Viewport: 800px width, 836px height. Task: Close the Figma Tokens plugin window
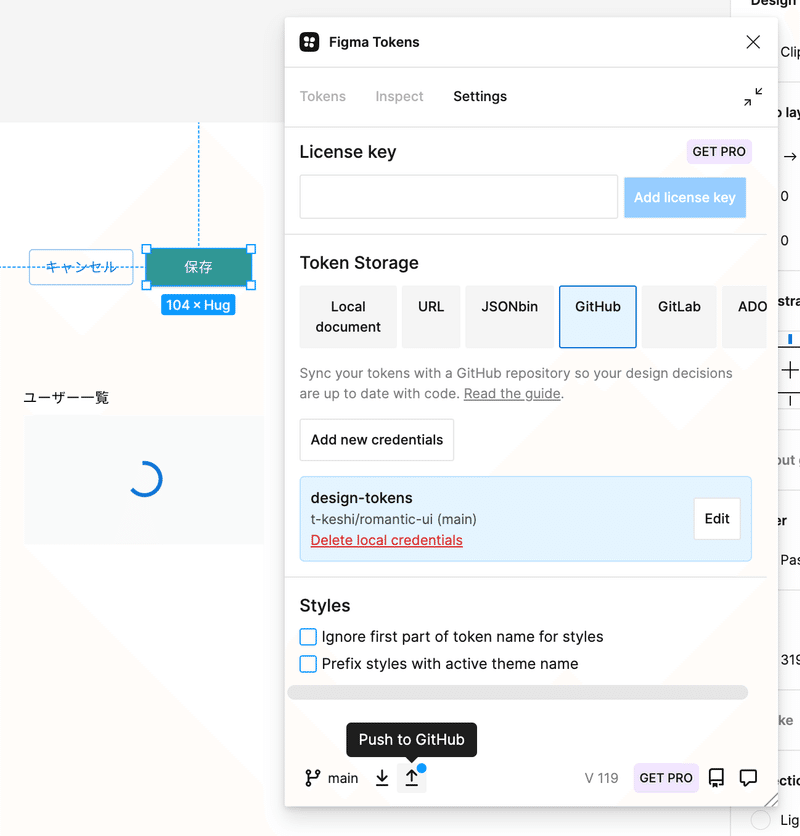coord(753,42)
